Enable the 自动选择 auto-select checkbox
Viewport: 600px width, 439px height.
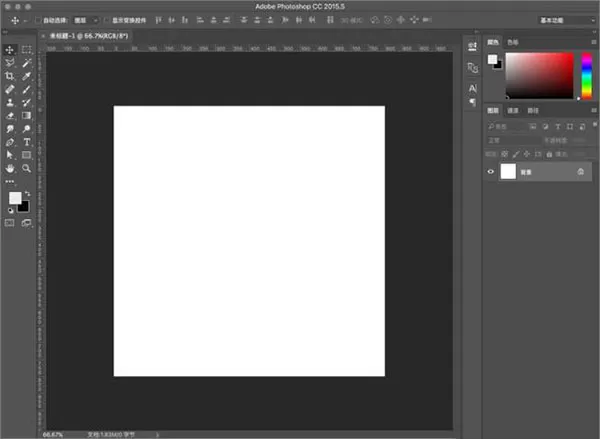coord(38,20)
